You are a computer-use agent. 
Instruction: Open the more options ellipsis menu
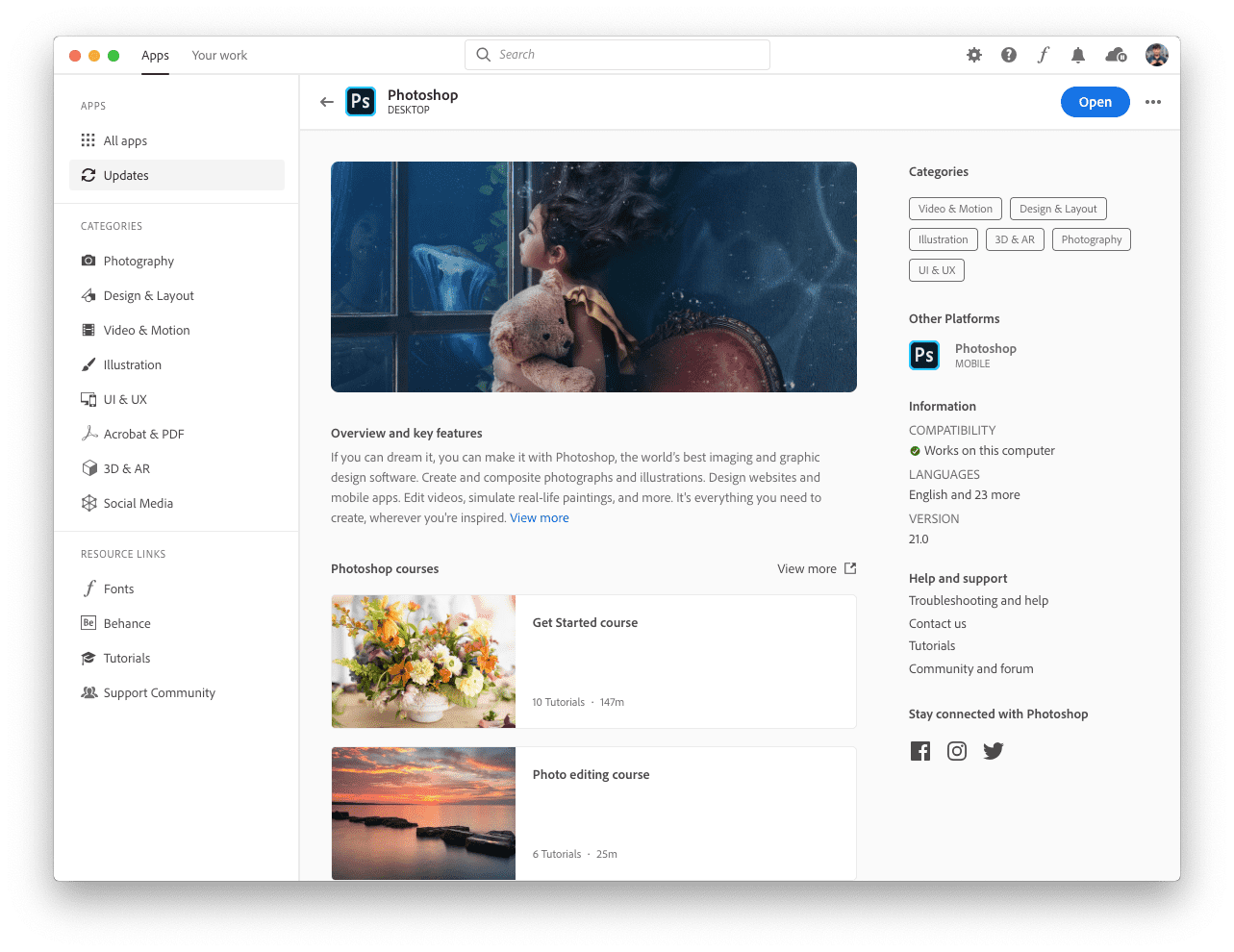click(x=1153, y=102)
